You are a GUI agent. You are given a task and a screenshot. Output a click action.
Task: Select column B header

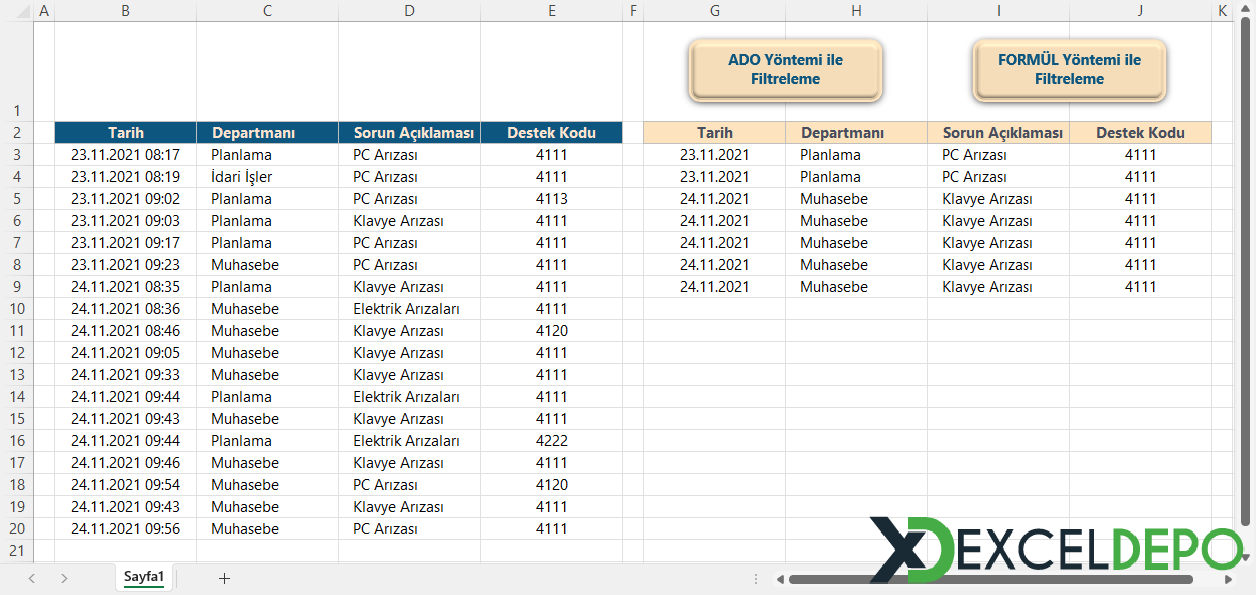point(125,11)
